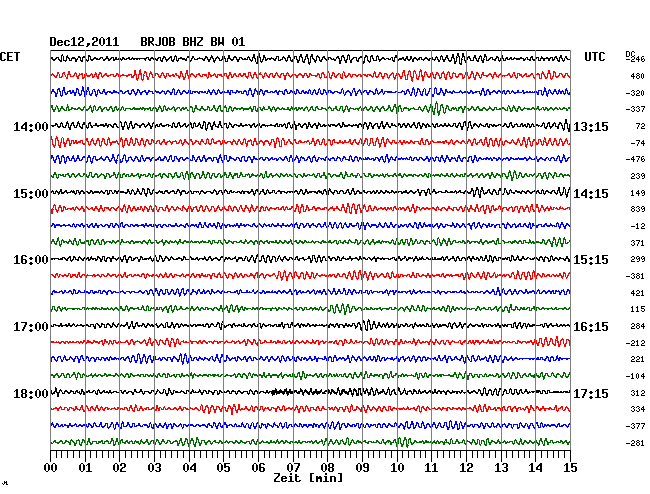Click minute axis tick label 15
The image size is (650, 494).
[570, 468]
